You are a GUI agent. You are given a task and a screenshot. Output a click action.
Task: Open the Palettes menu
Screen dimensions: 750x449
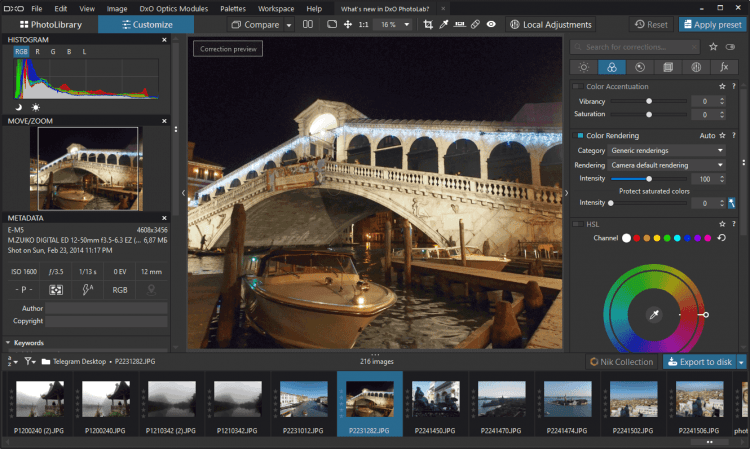point(232,8)
